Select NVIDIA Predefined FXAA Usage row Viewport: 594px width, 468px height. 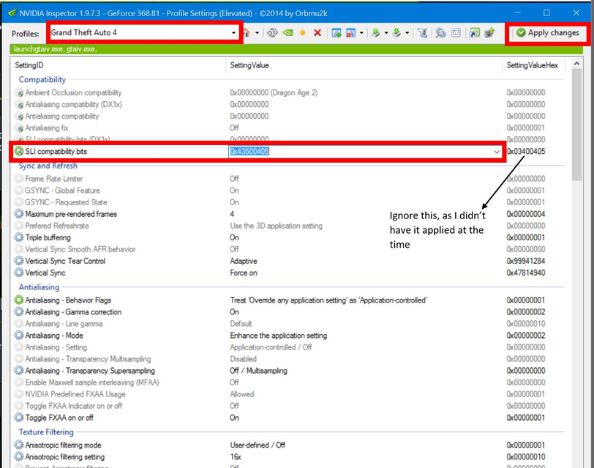click(288, 394)
